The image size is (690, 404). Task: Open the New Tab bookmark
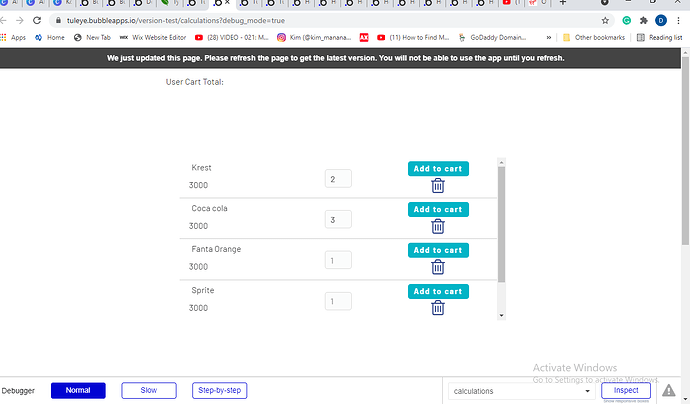[x=92, y=37]
